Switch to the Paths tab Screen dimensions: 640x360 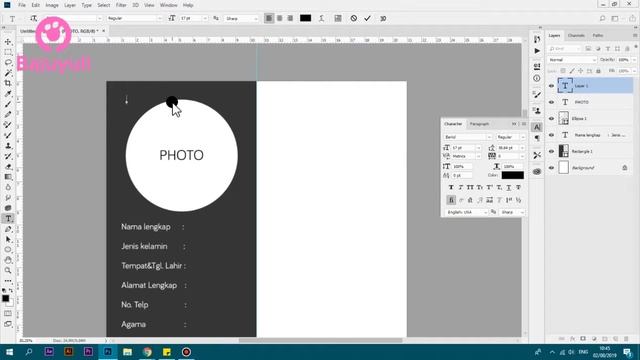point(598,36)
